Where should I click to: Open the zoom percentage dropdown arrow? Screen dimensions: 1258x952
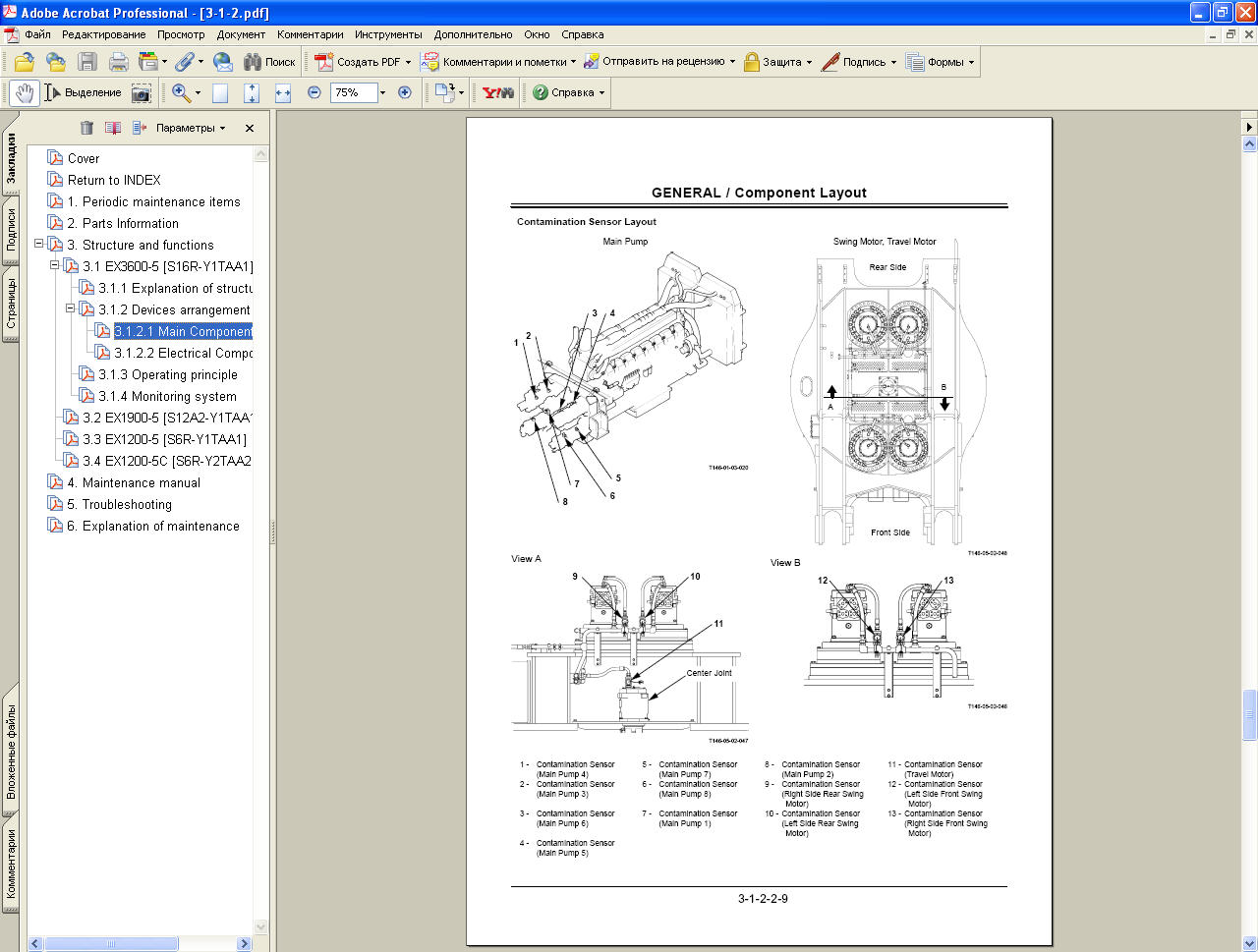coord(383,93)
